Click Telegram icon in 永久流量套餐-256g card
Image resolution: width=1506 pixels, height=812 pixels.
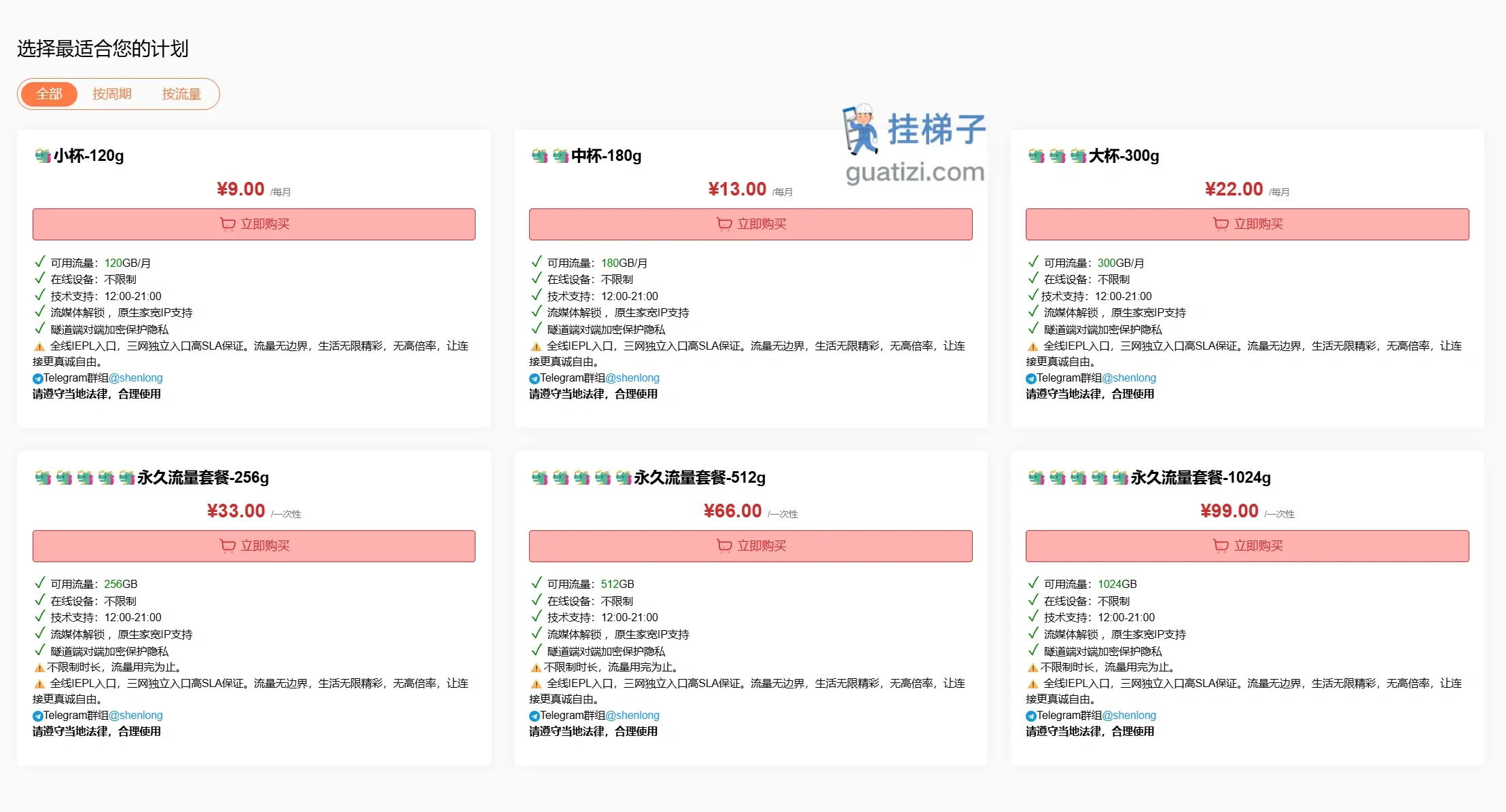point(38,716)
